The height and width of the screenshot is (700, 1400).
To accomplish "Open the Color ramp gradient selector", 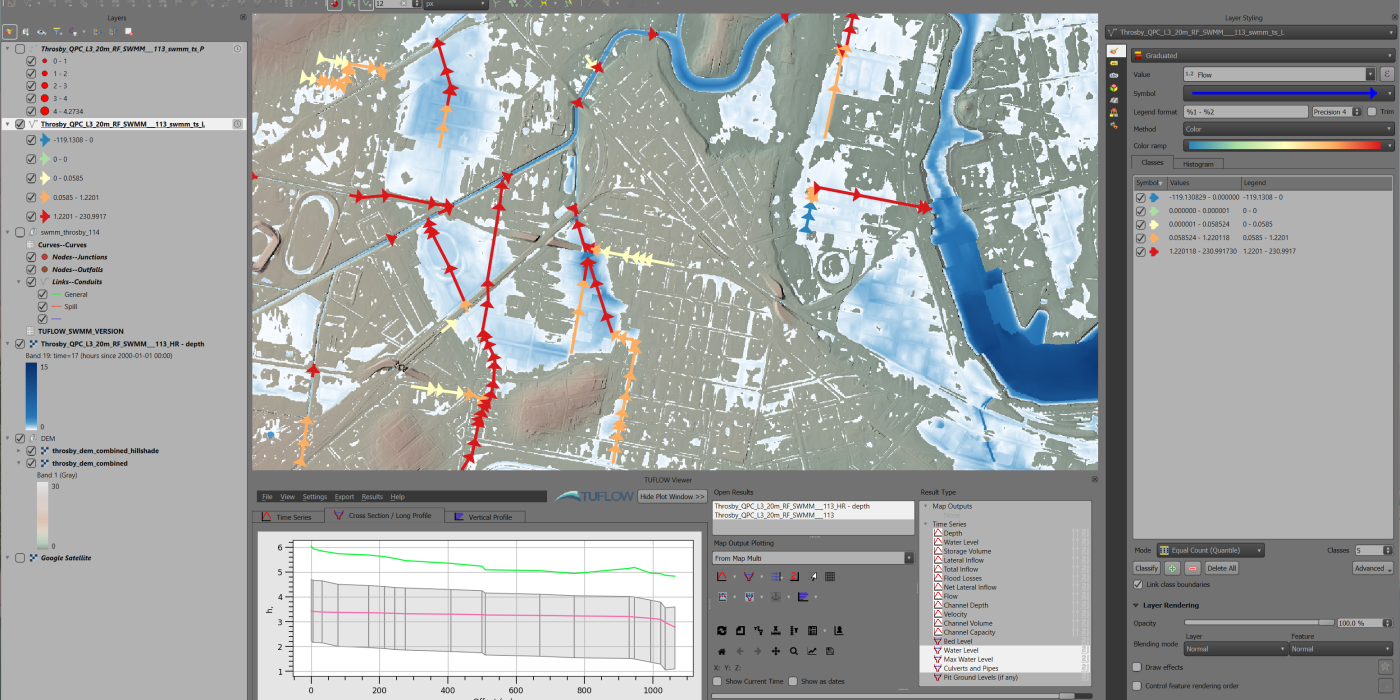I will [x=1288, y=146].
